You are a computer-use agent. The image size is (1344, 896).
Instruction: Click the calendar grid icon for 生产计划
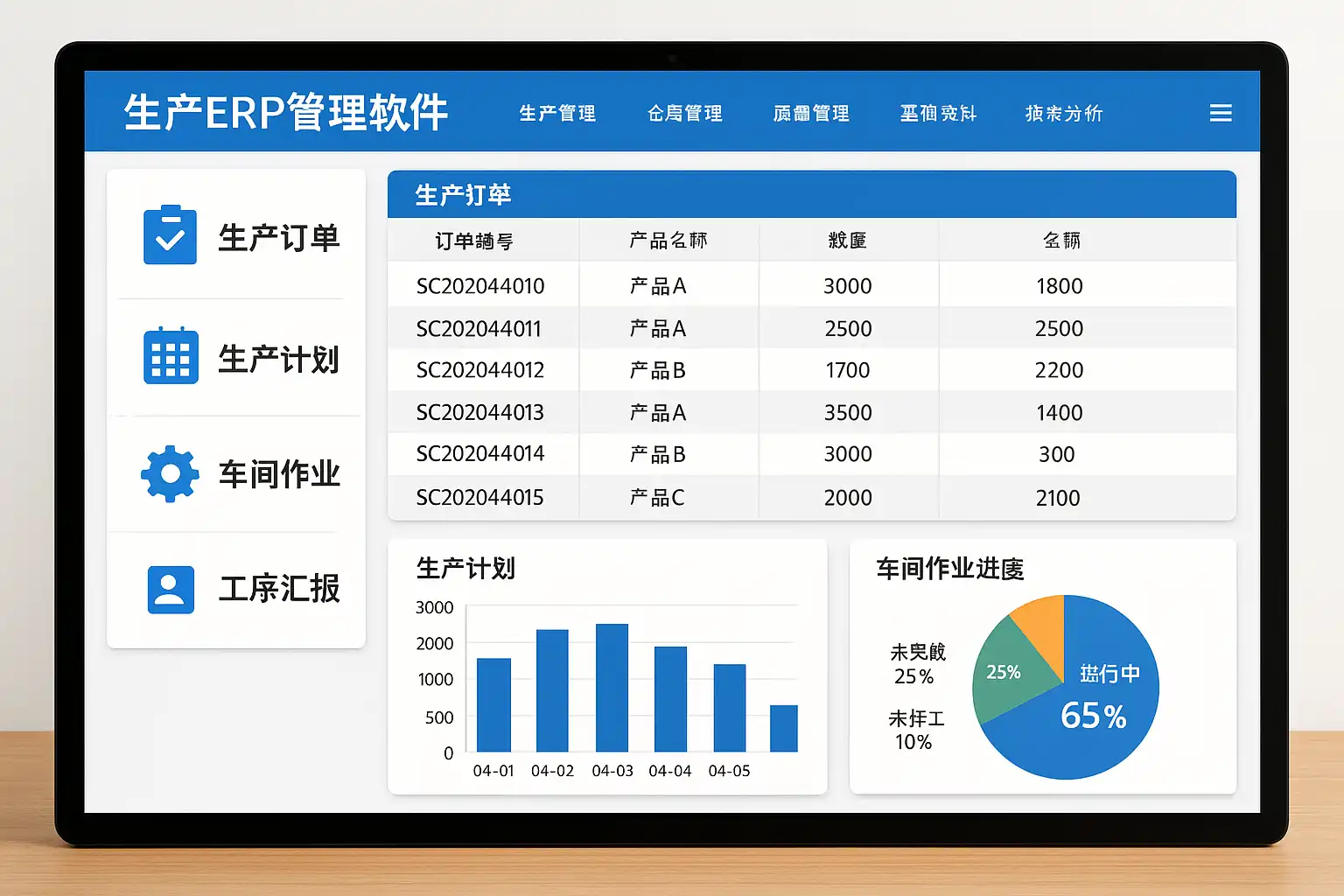[171, 356]
